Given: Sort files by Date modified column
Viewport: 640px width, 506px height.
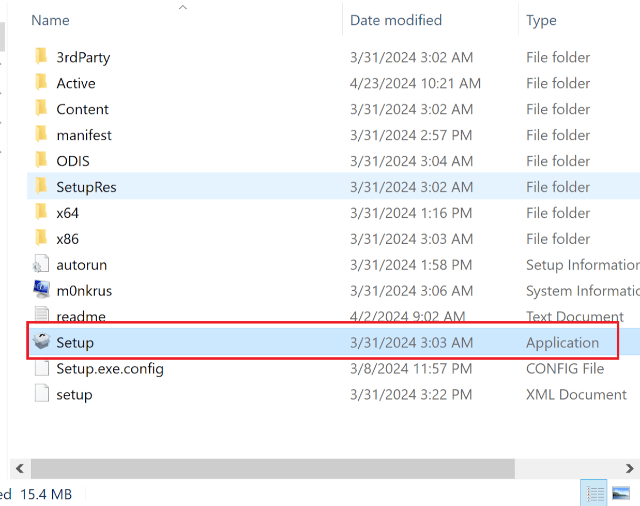Looking at the screenshot, I should pyautogui.click(x=396, y=20).
